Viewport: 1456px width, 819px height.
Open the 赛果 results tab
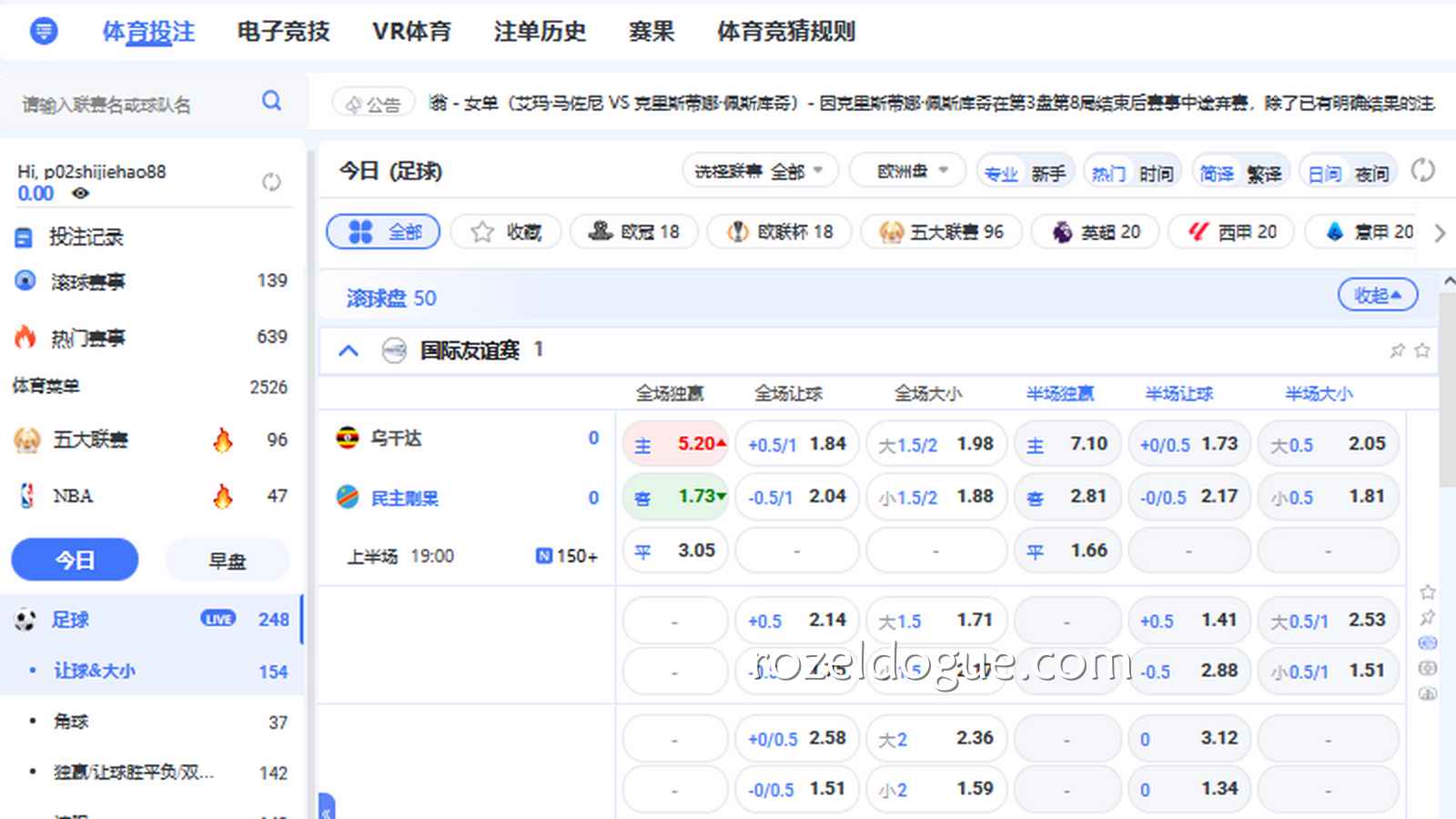(x=652, y=32)
